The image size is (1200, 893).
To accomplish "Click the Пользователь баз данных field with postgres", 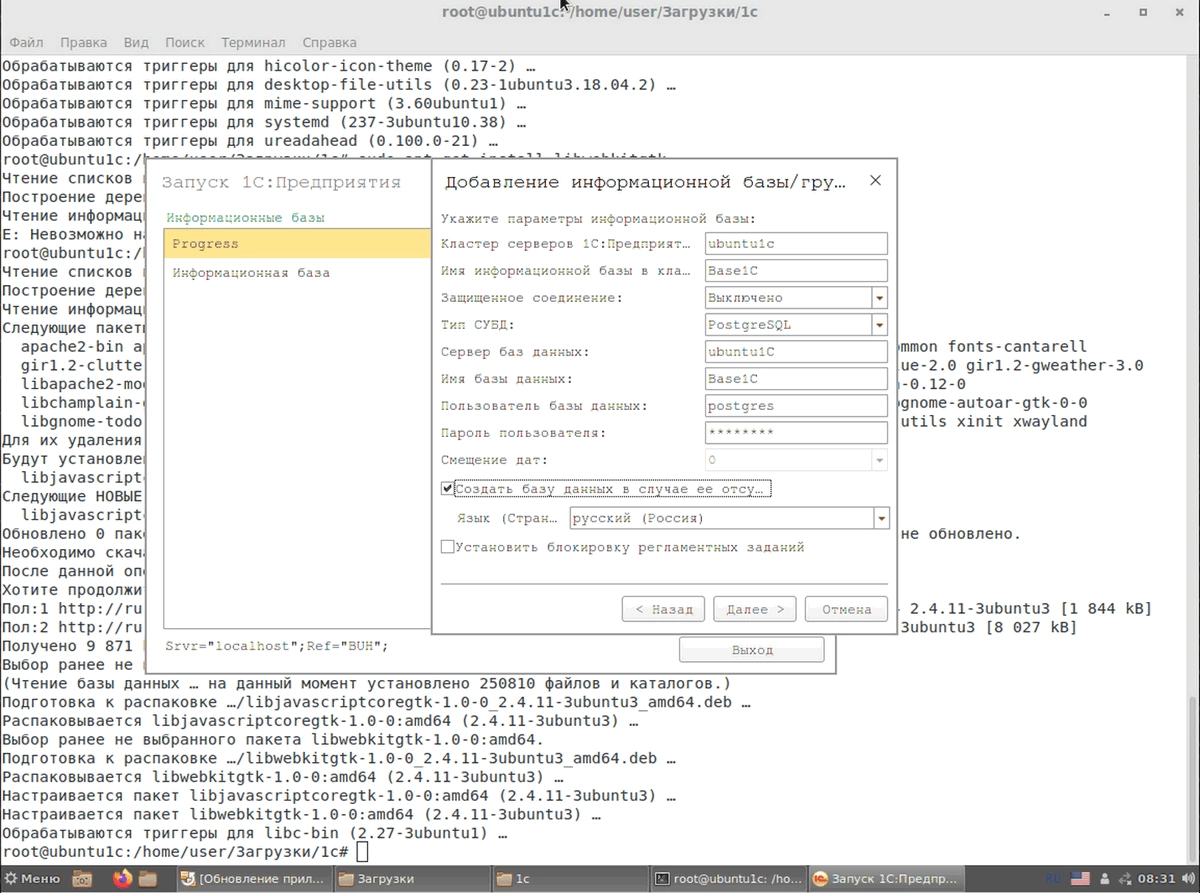I will pos(796,406).
